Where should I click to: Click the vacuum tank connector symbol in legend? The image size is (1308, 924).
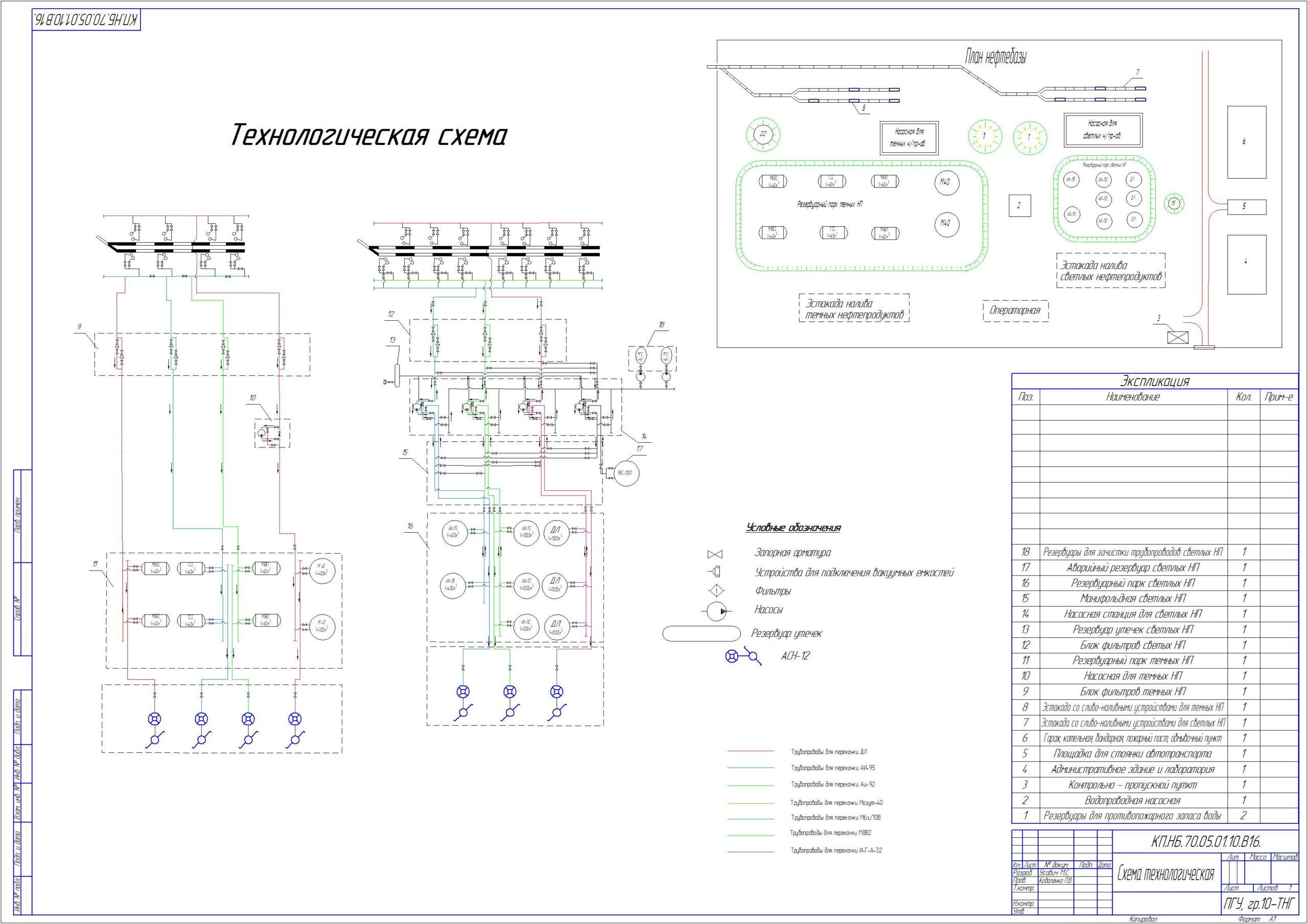tap(714, 572)
